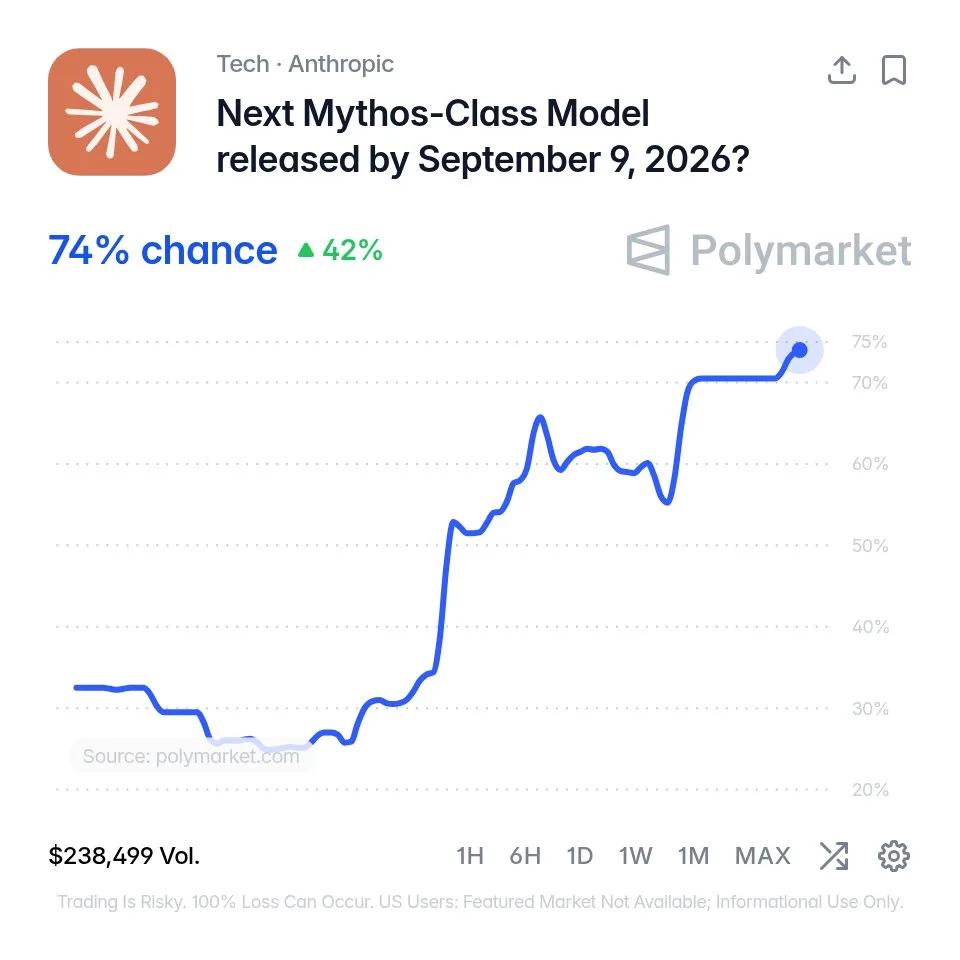
Task: Click the $238,499 Vol. figure
Action: [124, 856]
